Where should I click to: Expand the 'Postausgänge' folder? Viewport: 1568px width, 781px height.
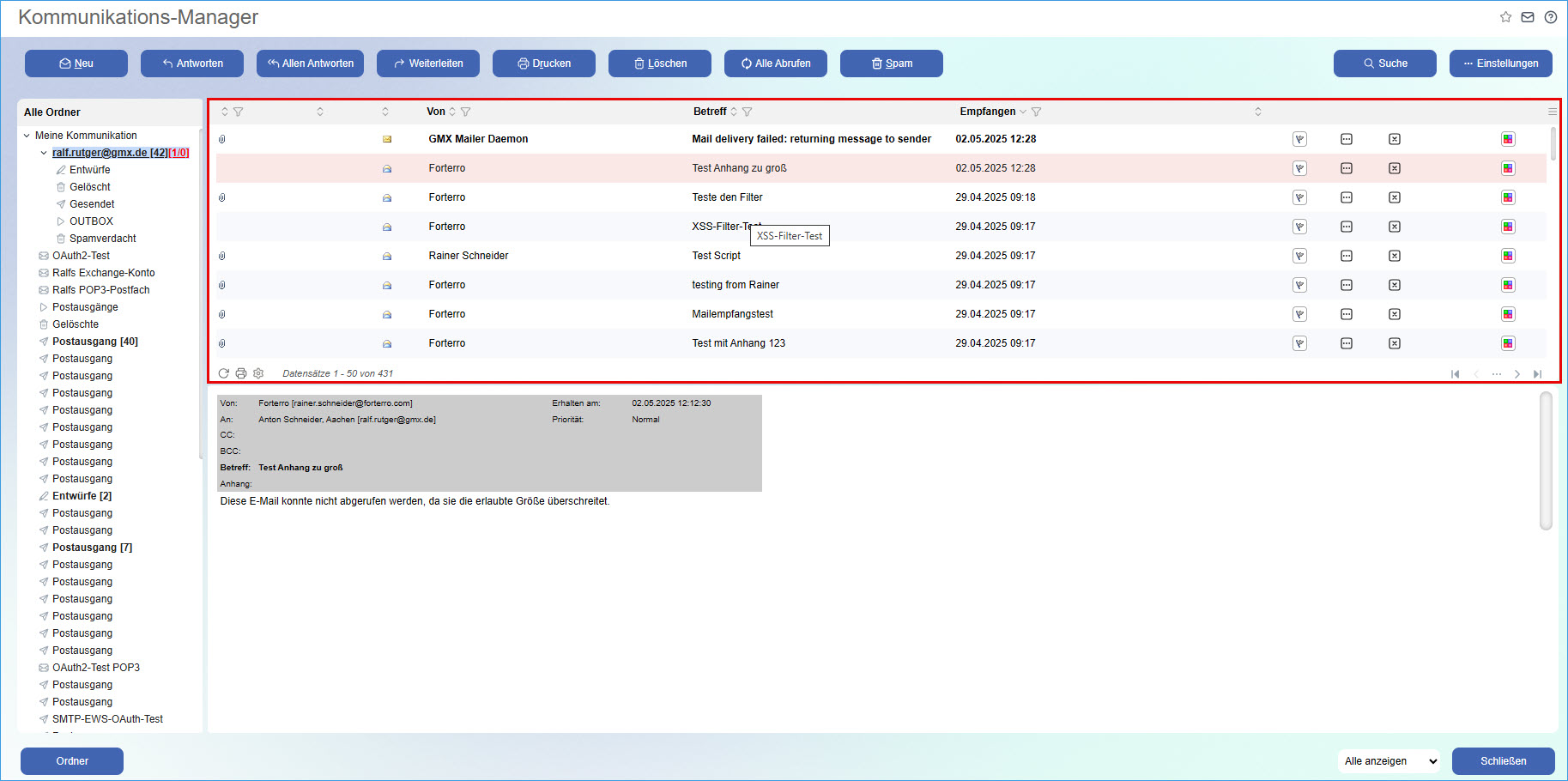click(x=43, y=306)
